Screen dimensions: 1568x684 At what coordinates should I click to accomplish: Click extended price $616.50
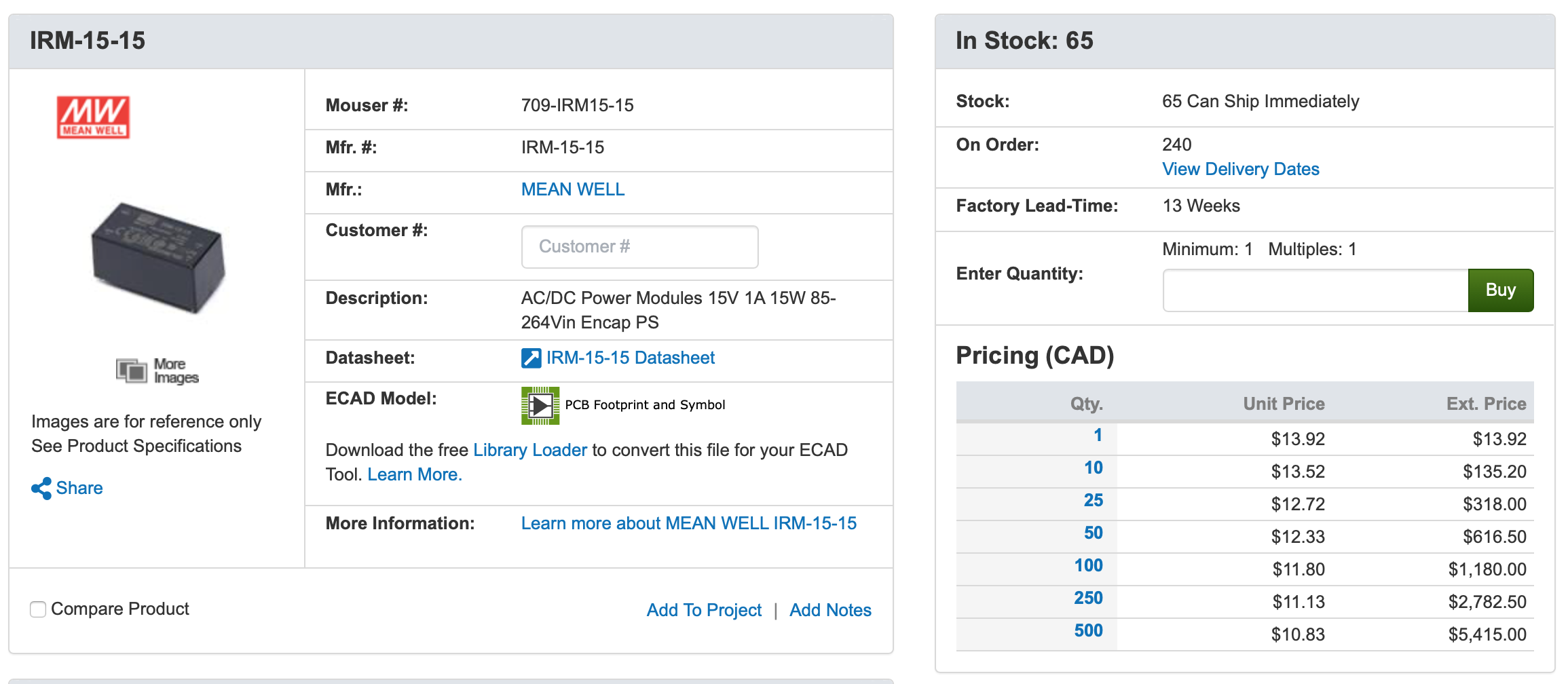click(1494, 537)
